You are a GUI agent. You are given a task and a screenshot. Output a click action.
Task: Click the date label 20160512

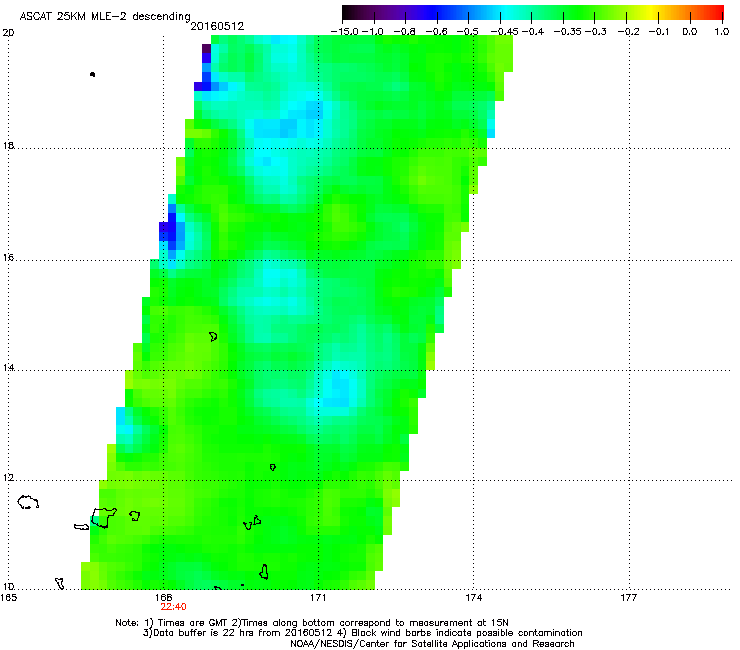217,26
